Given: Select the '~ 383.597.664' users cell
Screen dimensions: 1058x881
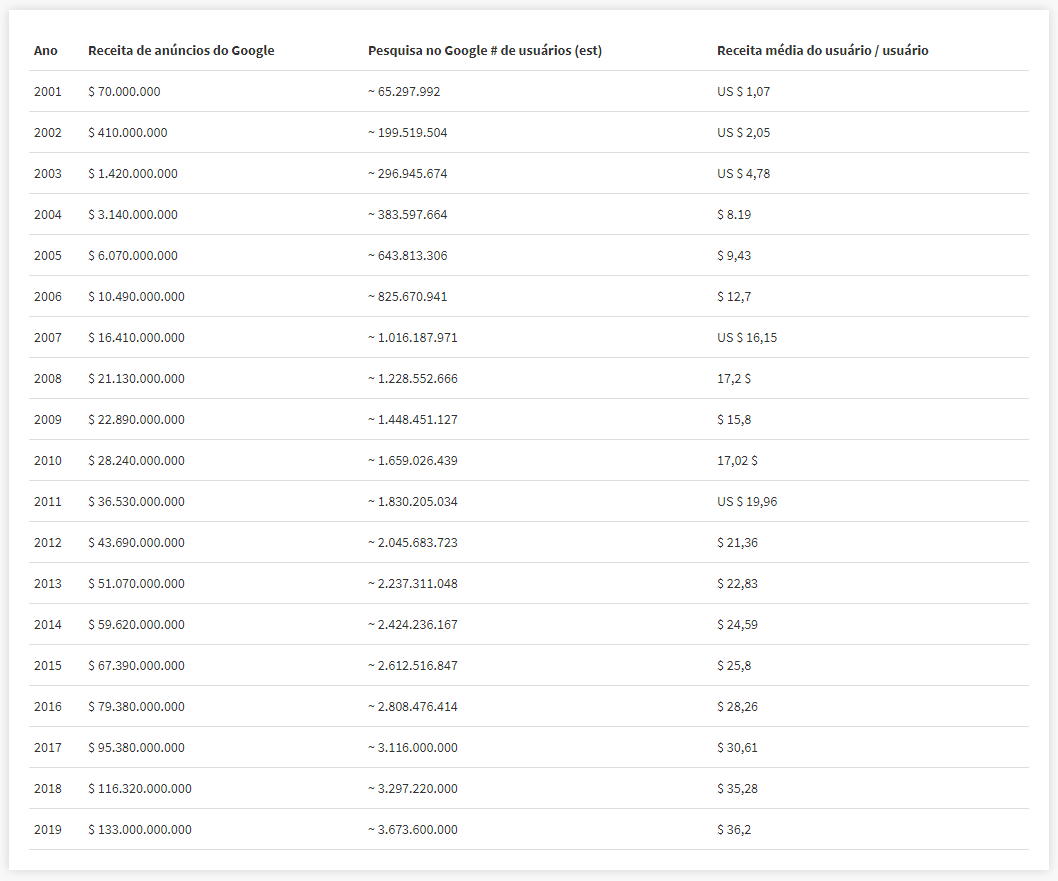Looking at the screenshot, I should tap(408, 215).
